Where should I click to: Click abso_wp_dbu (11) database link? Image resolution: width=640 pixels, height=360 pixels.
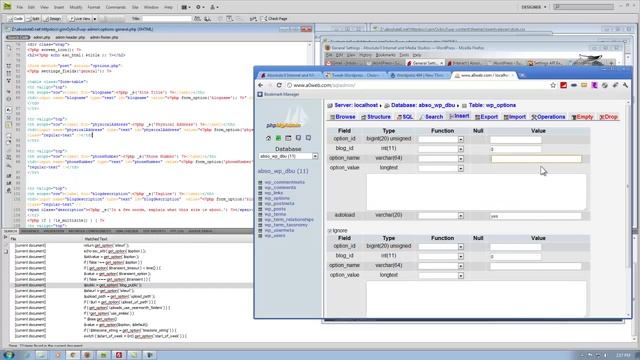pos(283,171)
